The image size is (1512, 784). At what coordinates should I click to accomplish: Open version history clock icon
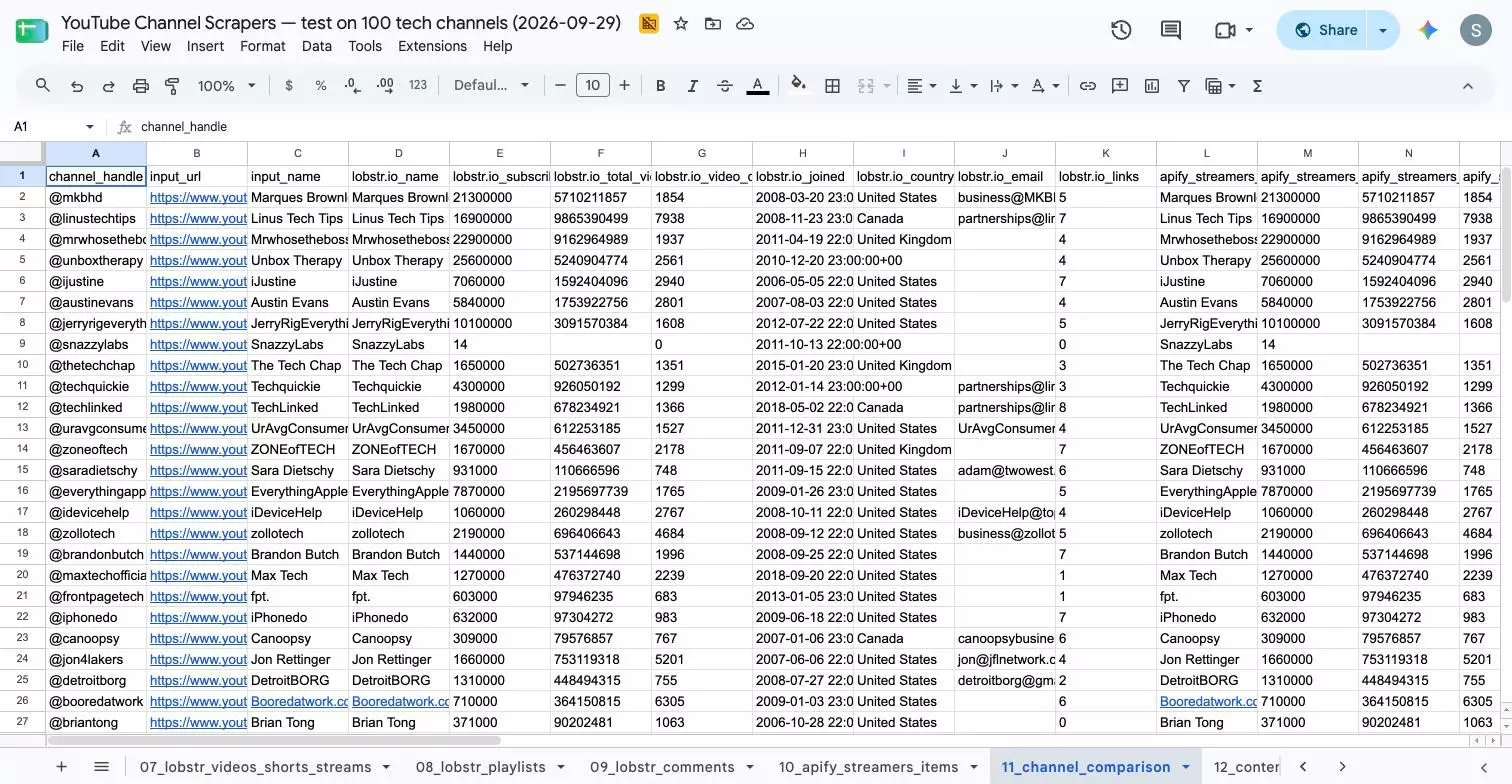[x=1121, y=30]
